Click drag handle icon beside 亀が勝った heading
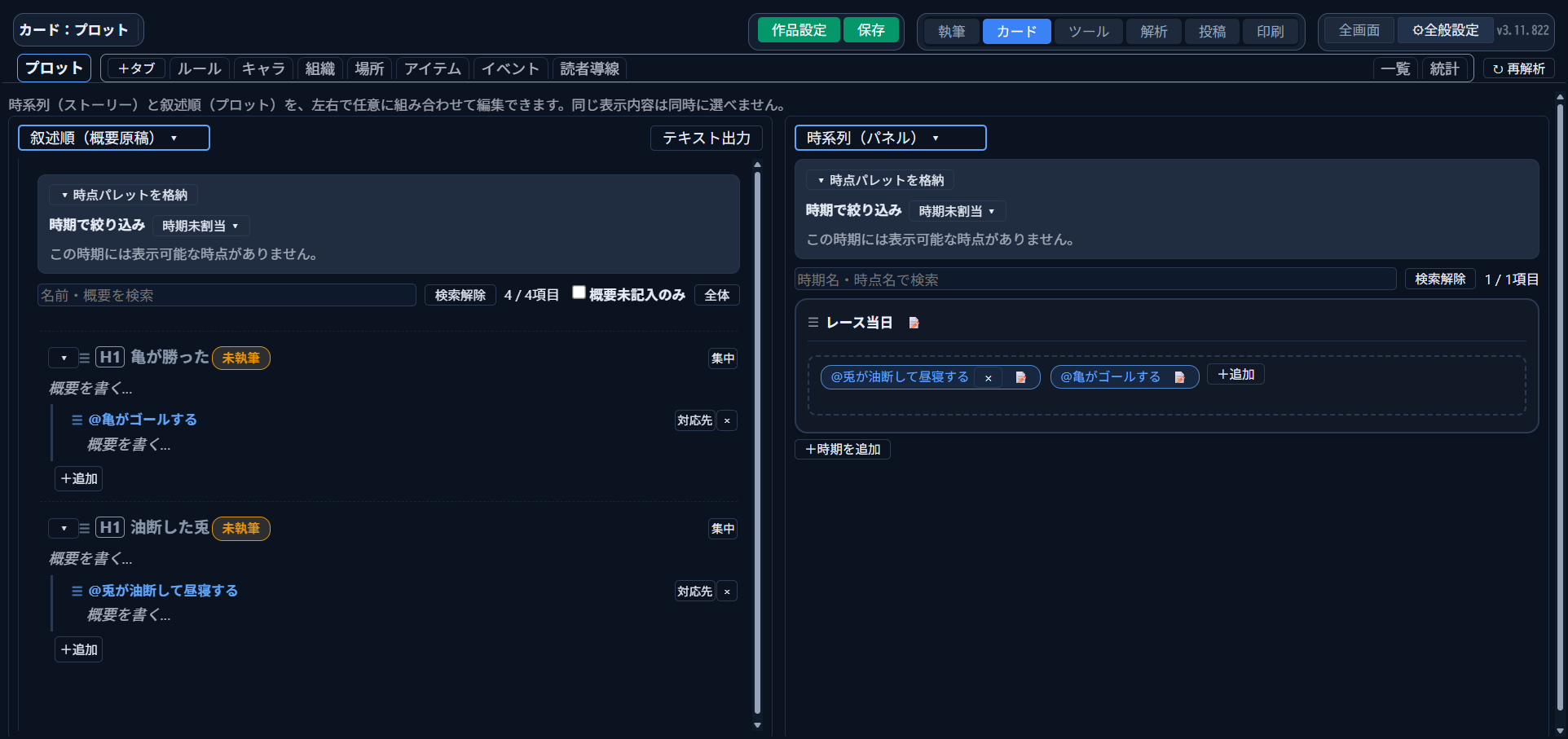The width and height of the screenshot is (1568, 739). coord(84,358)
